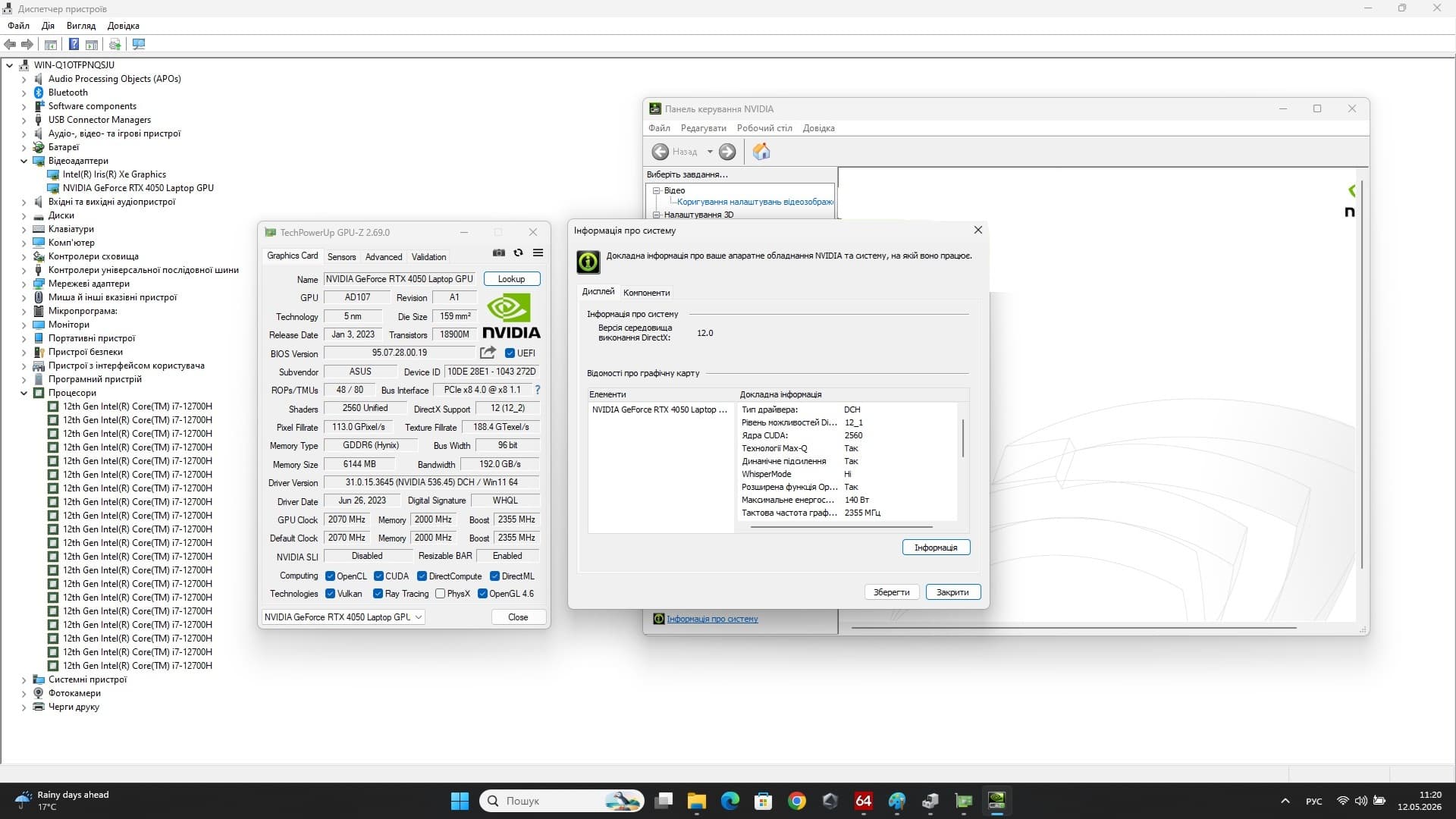
Task: Click the GPU-Z refresh icon
Action: pos(519,253)
